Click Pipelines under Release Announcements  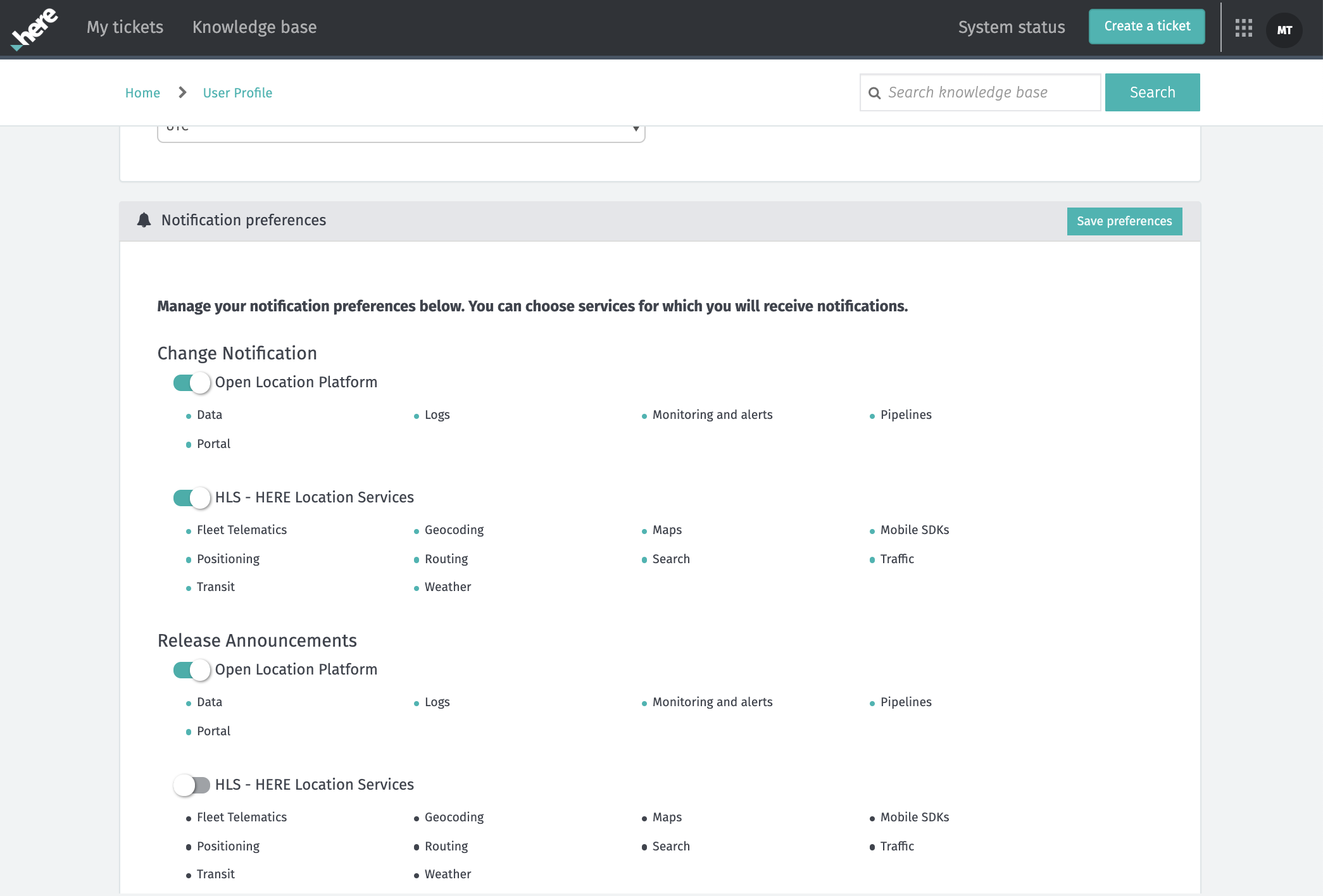pos(906,702)
